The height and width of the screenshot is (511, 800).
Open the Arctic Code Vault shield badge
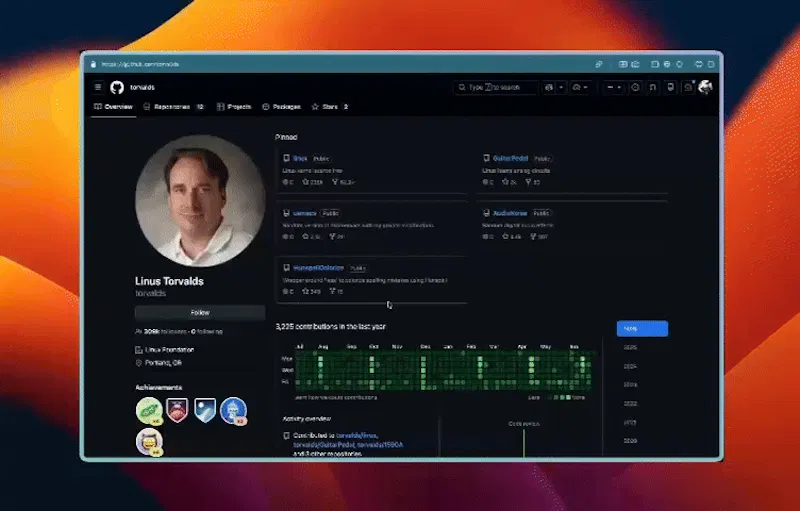point(205,410)
